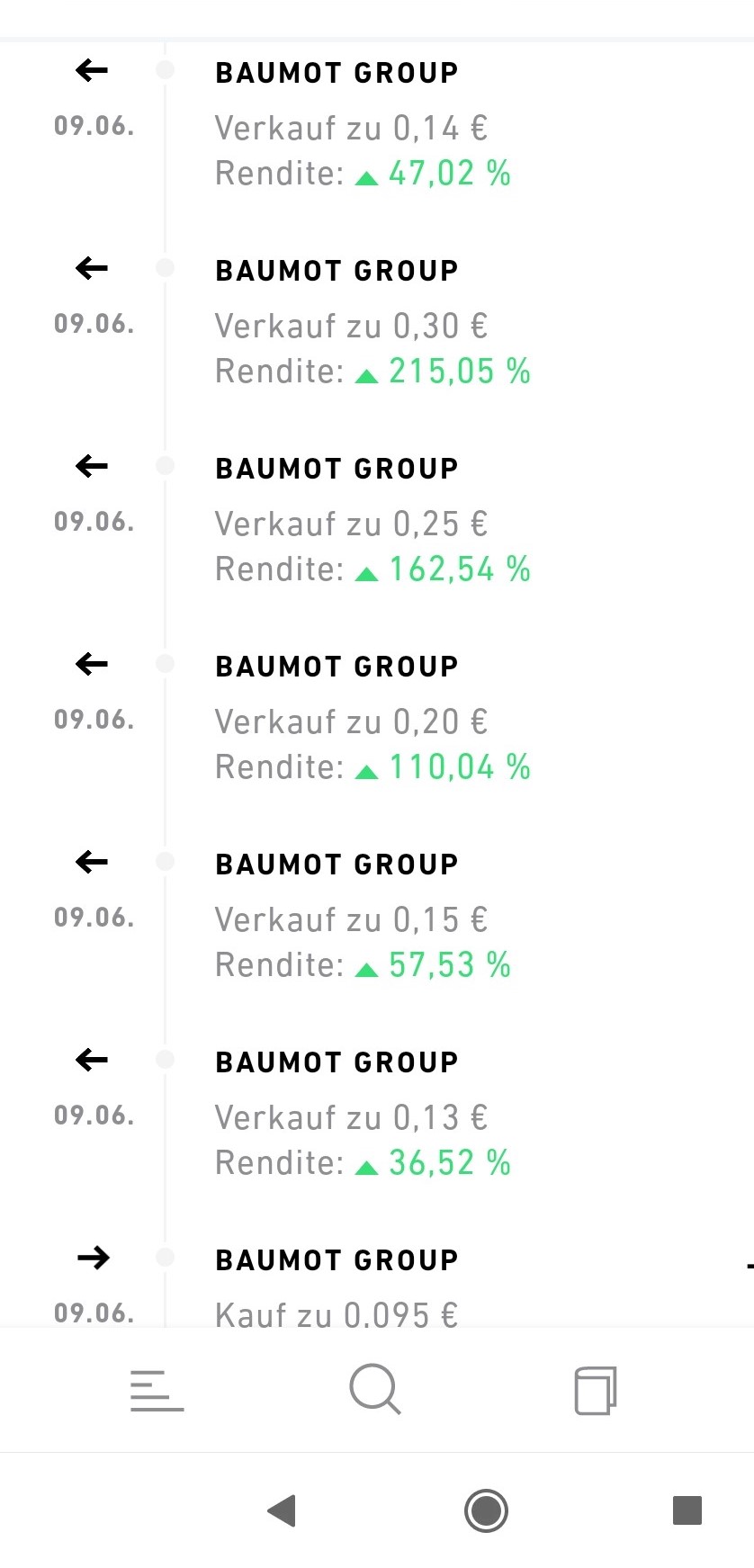Open the Kauf zu 0,095 € transaction

[x=337, y=1313]
